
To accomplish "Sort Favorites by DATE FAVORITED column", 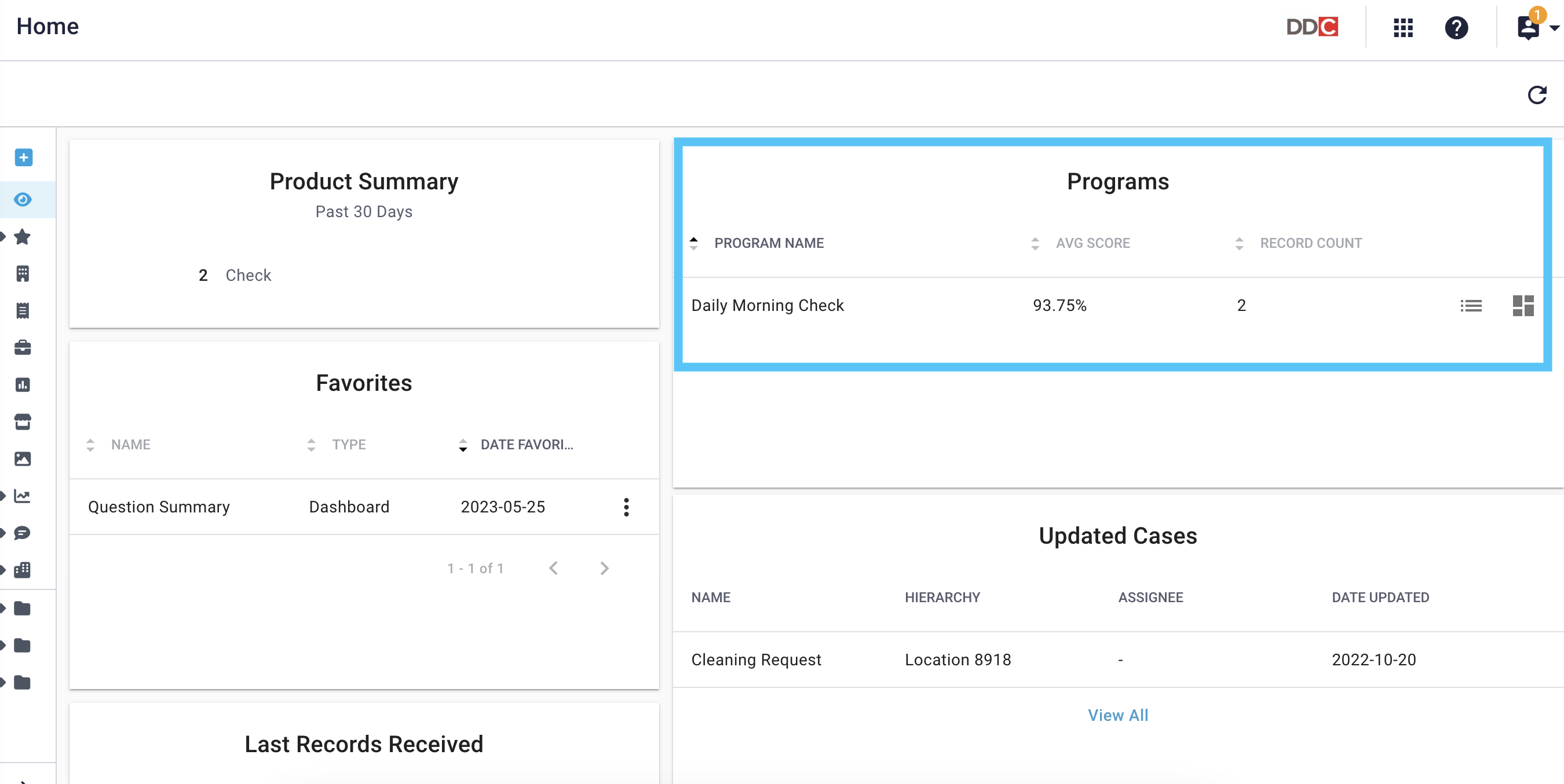I will 516,445.
